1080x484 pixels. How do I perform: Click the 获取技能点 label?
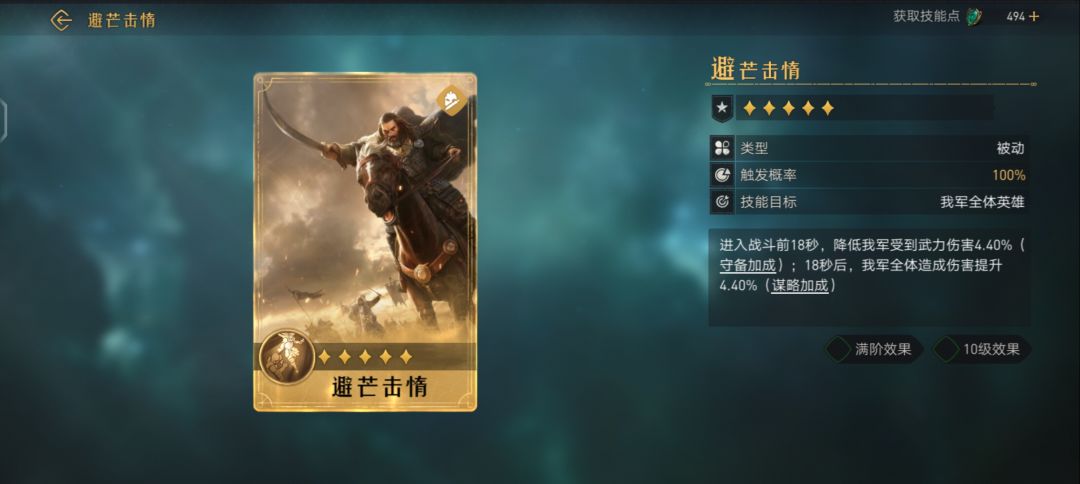[x=926, y=17]
